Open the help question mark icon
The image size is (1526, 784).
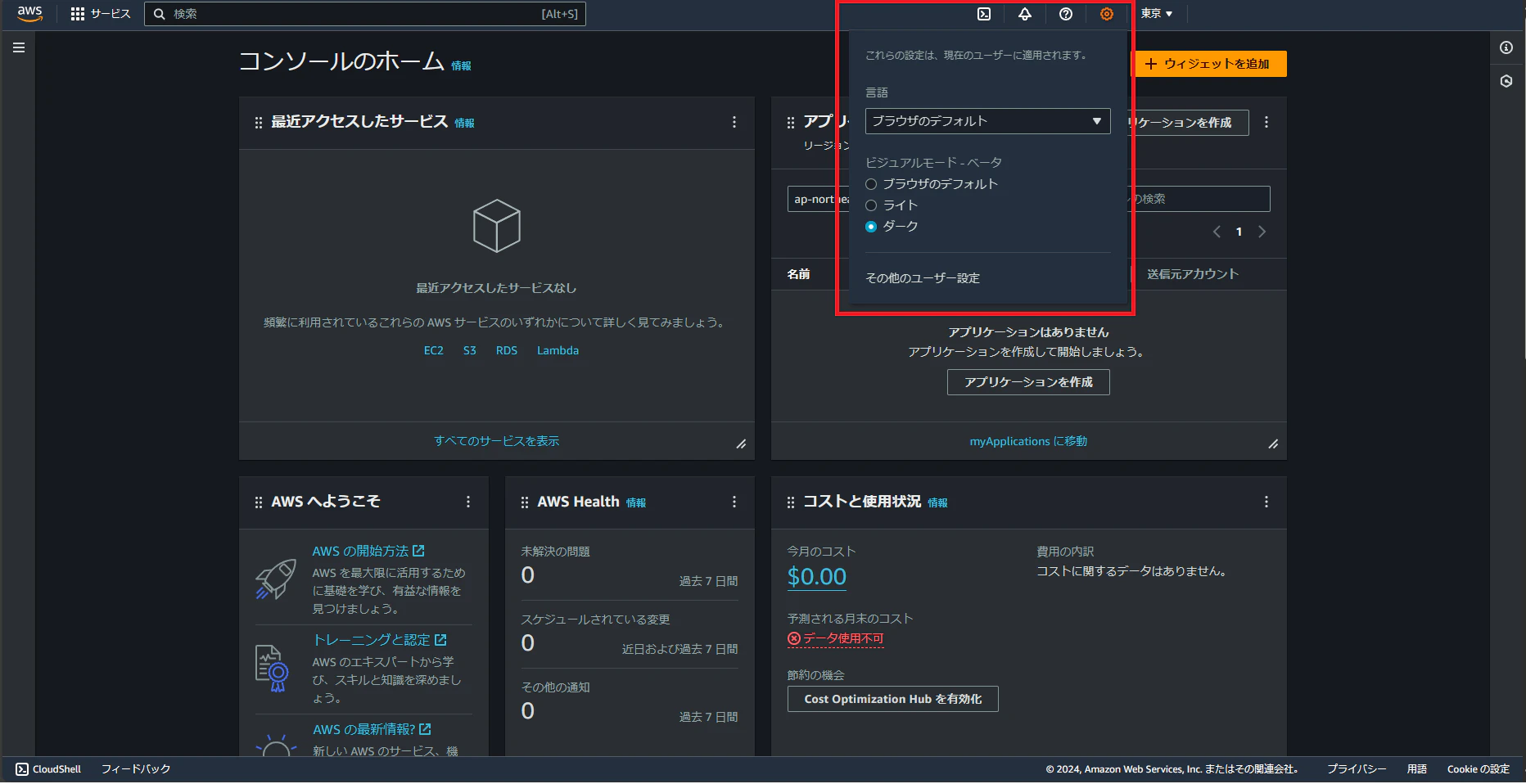click(x=1065, y=14)
